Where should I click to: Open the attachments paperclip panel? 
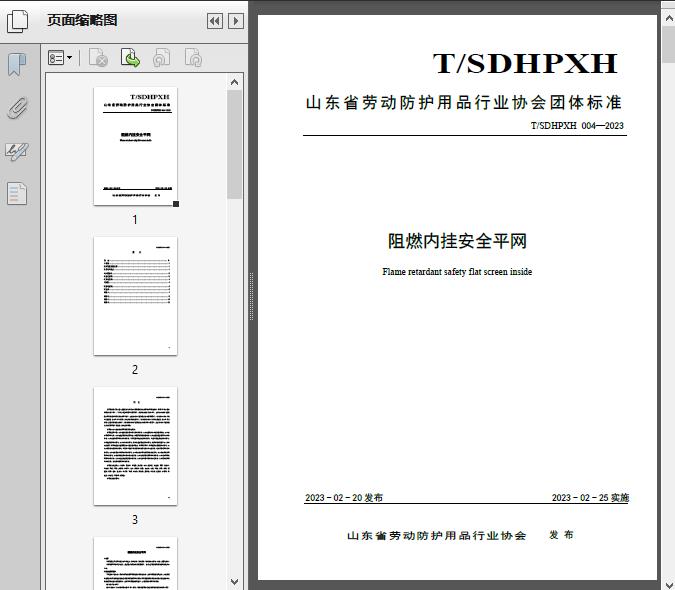click(x=18, y=108)
